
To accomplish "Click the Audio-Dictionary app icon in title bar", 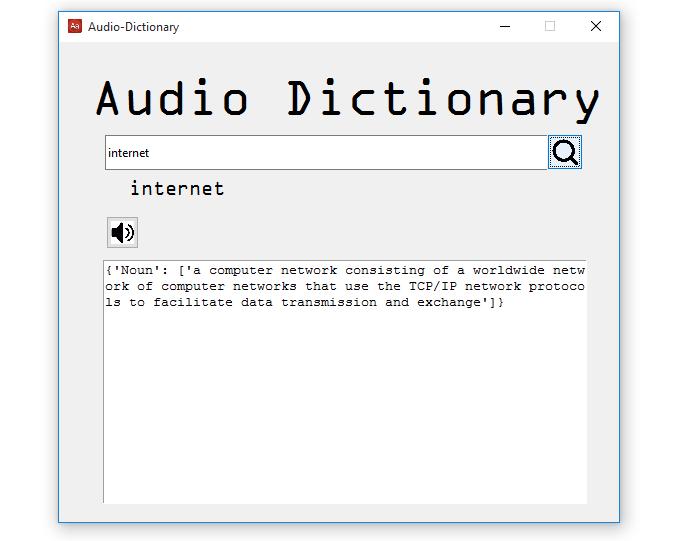I will [x=75, y=26].
